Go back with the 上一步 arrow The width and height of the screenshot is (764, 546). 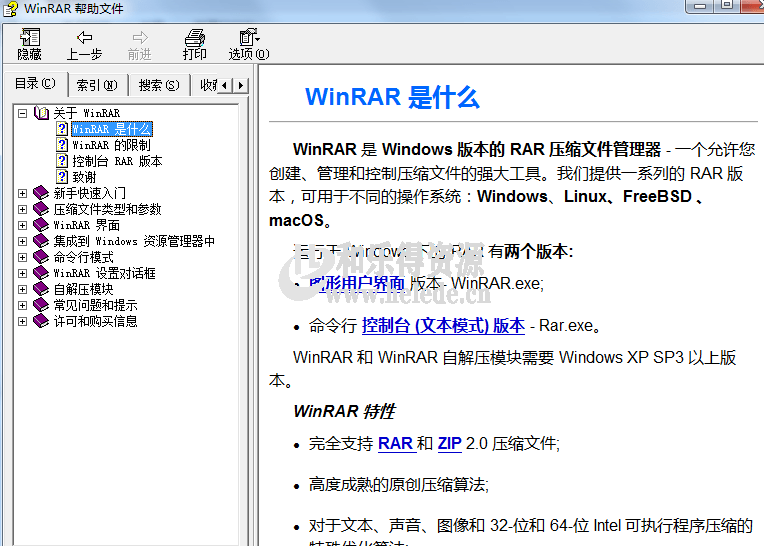(x=85, y=38)
